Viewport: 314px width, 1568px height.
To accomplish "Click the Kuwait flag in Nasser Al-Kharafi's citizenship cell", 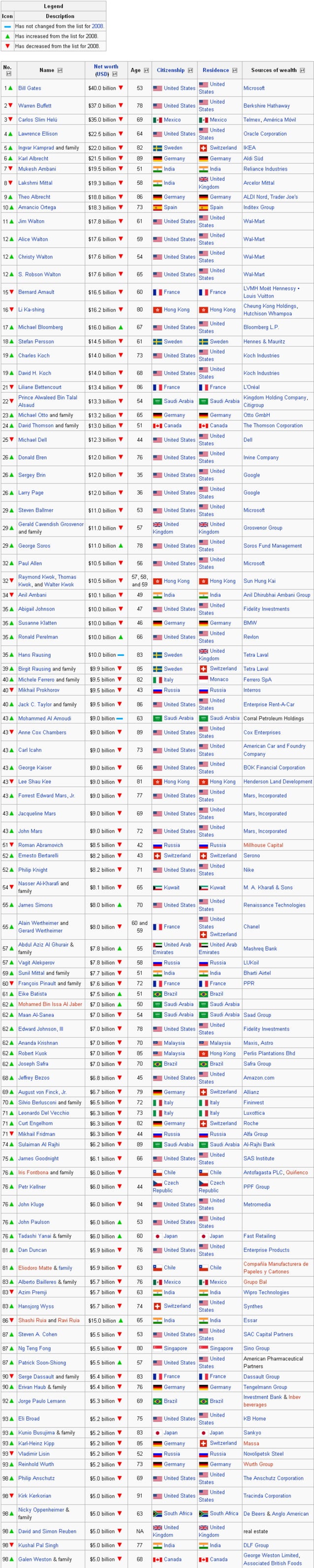I will click(157, 888).
